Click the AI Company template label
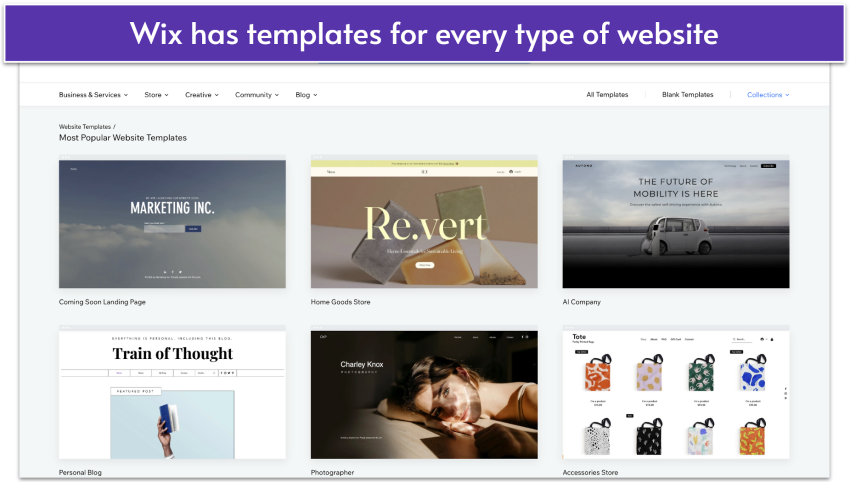 [x=582, y=302]
